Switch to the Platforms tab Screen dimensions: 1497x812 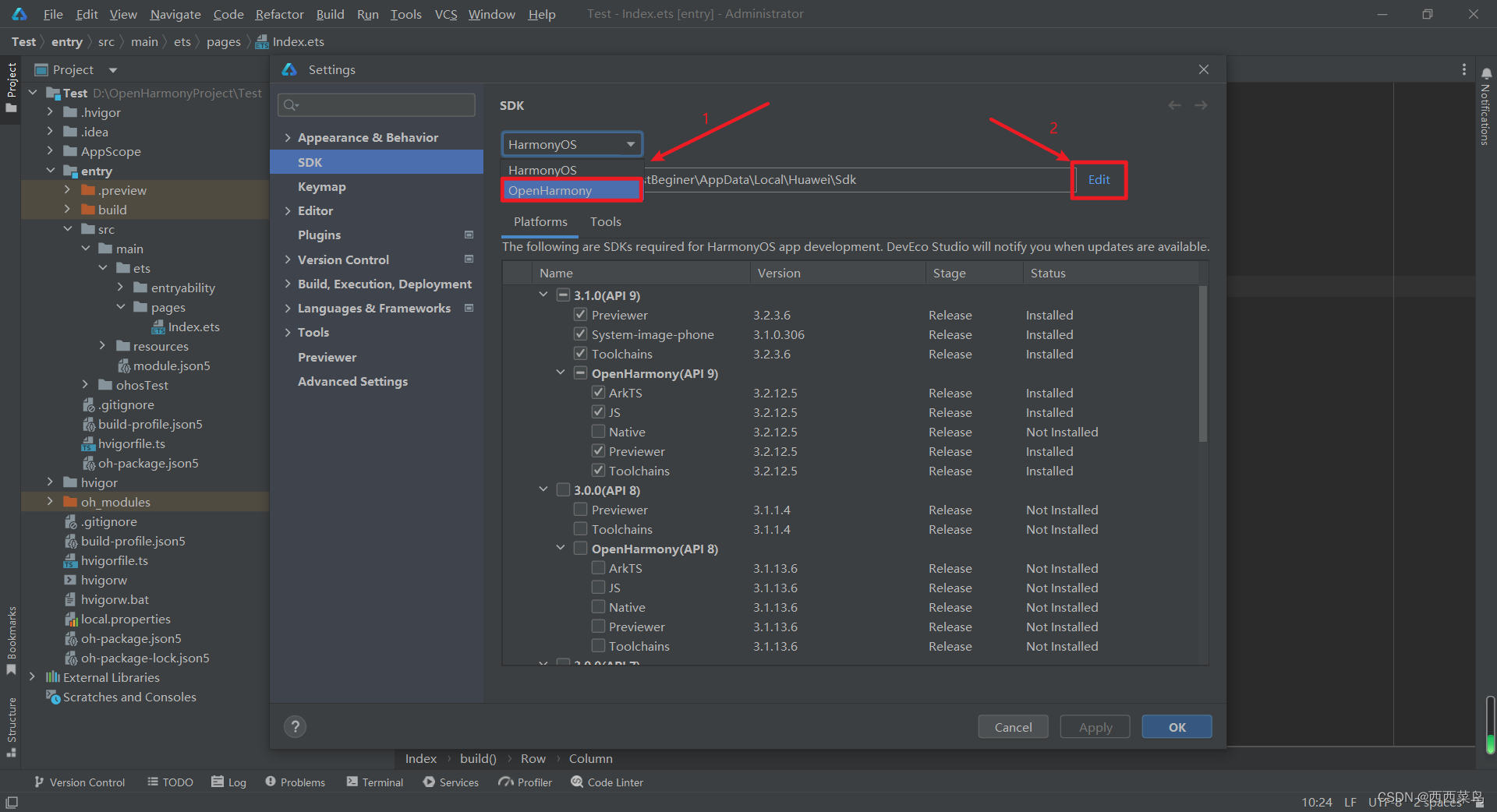pyautogui.click(x=540, y=222)
